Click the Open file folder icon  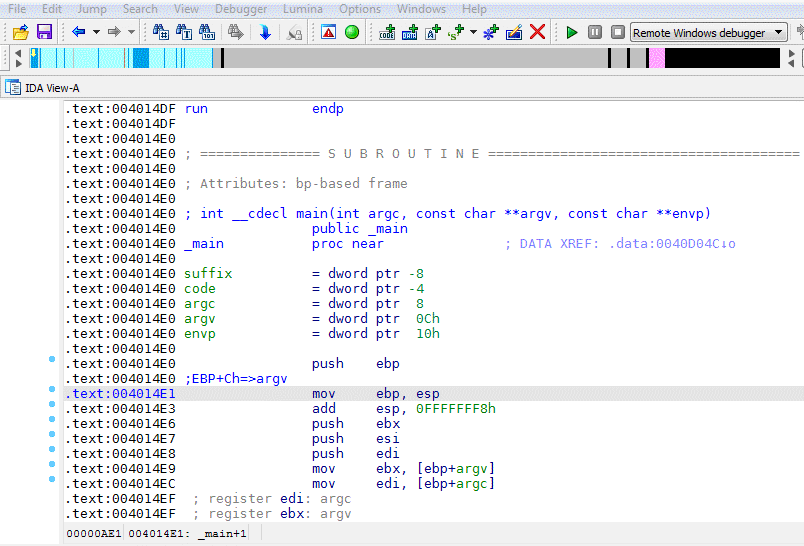21,32
